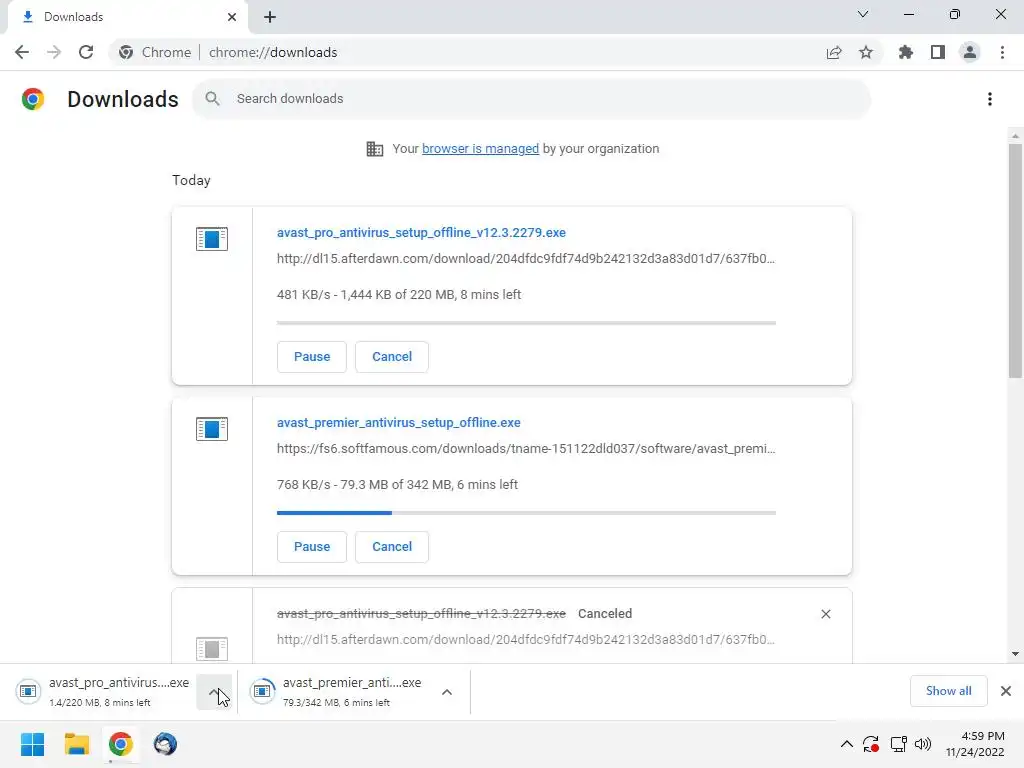Go back using the browser back arrow

(22, 52)
